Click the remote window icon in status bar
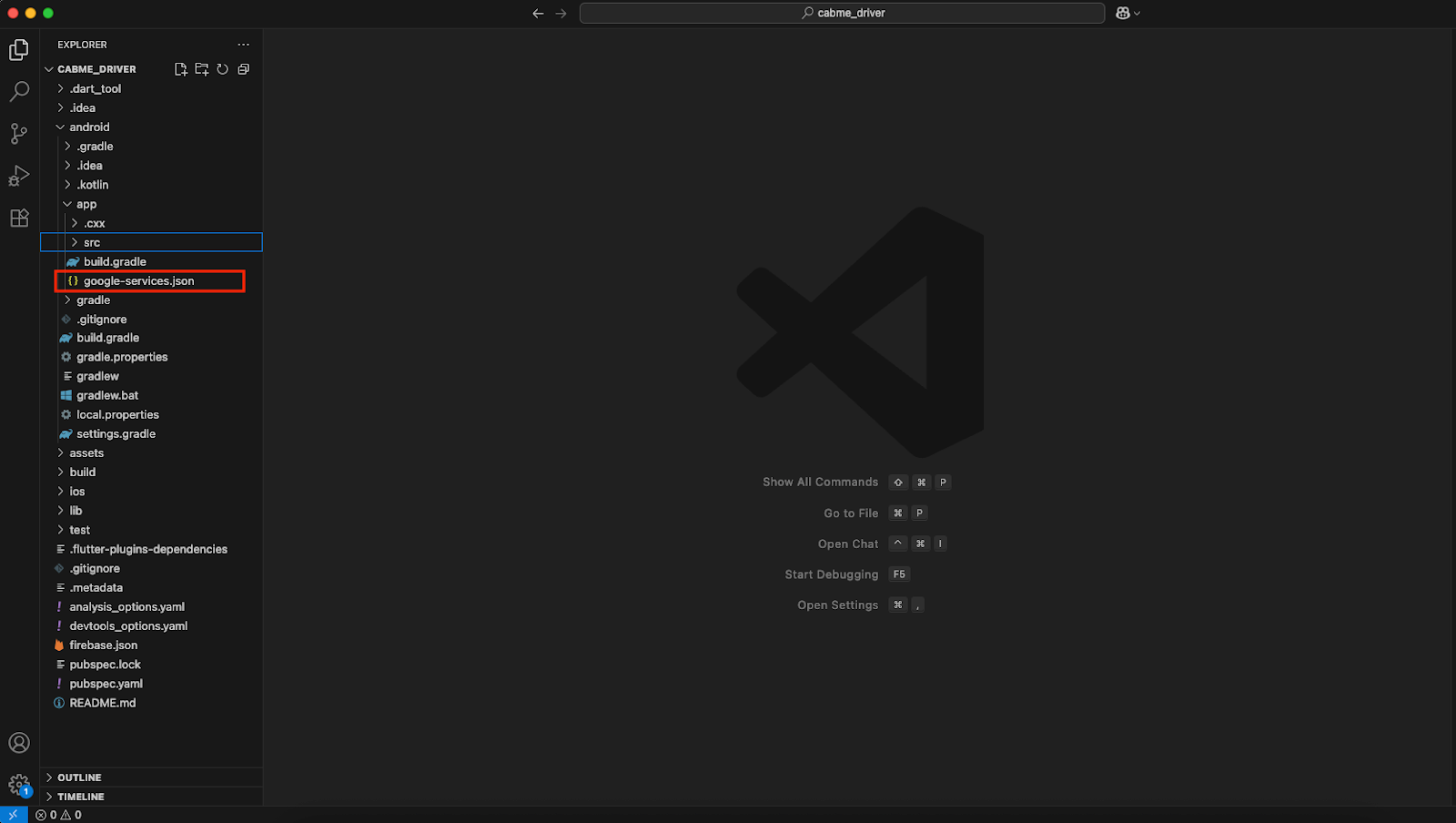Viewport: 1456px width, 823px height. click(x=14, y=815)
